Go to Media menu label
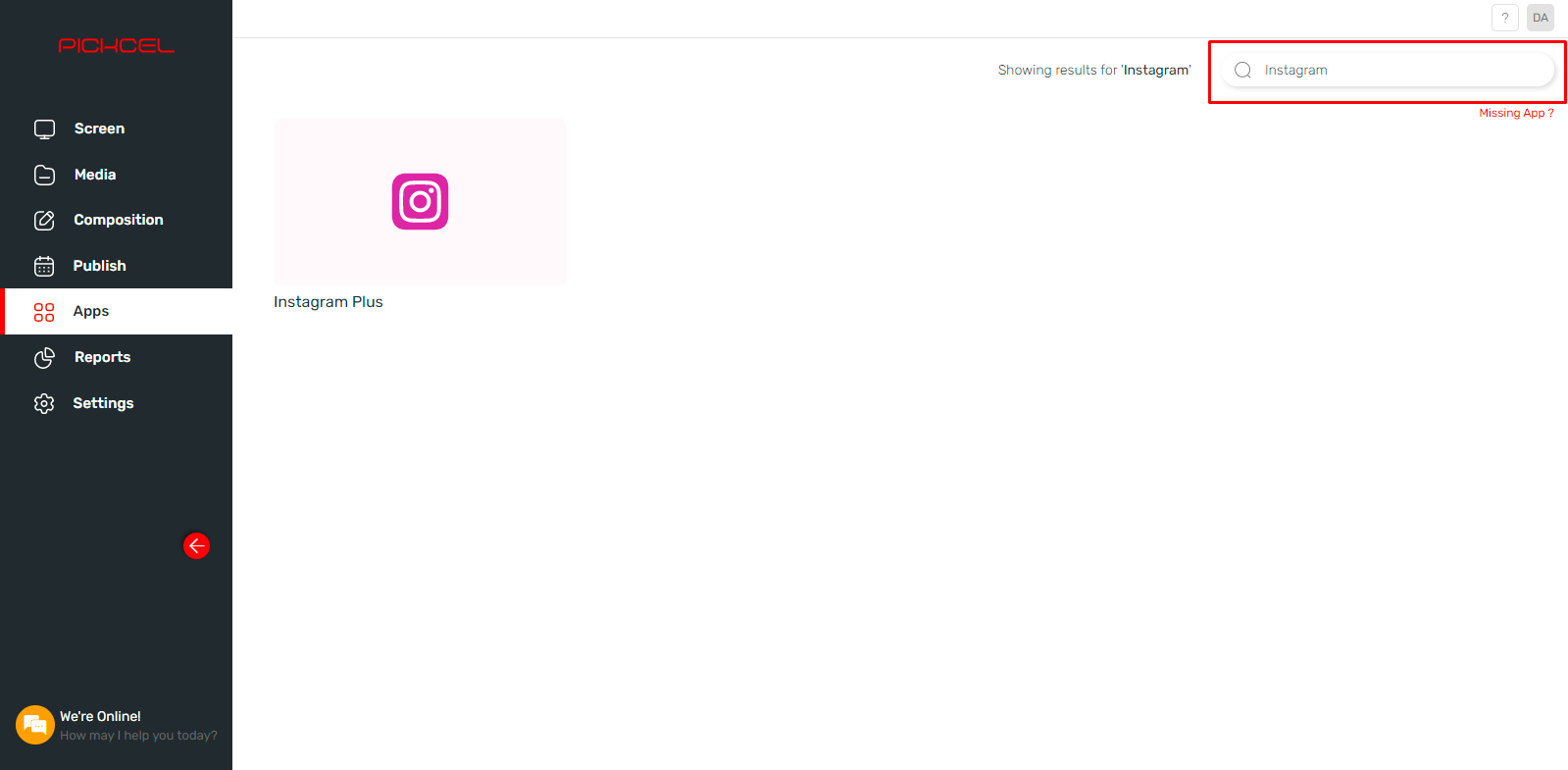The width and height of the screenshot is (1568, 770). [95, 175]
